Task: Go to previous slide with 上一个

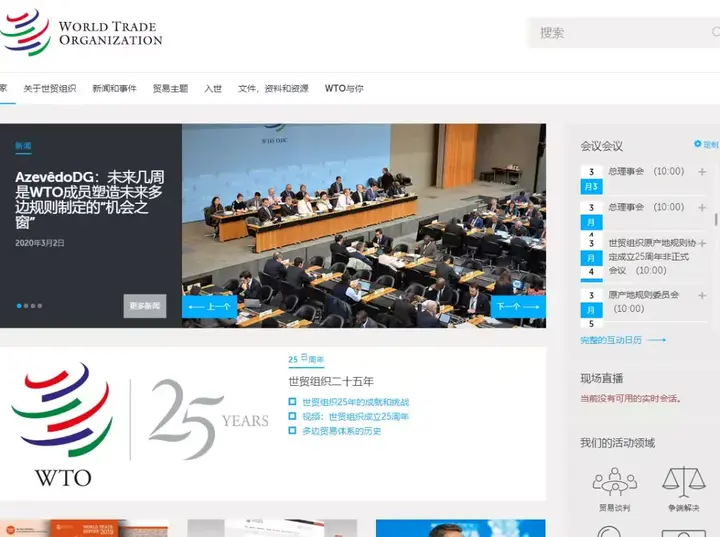Action: click(209, 306)
